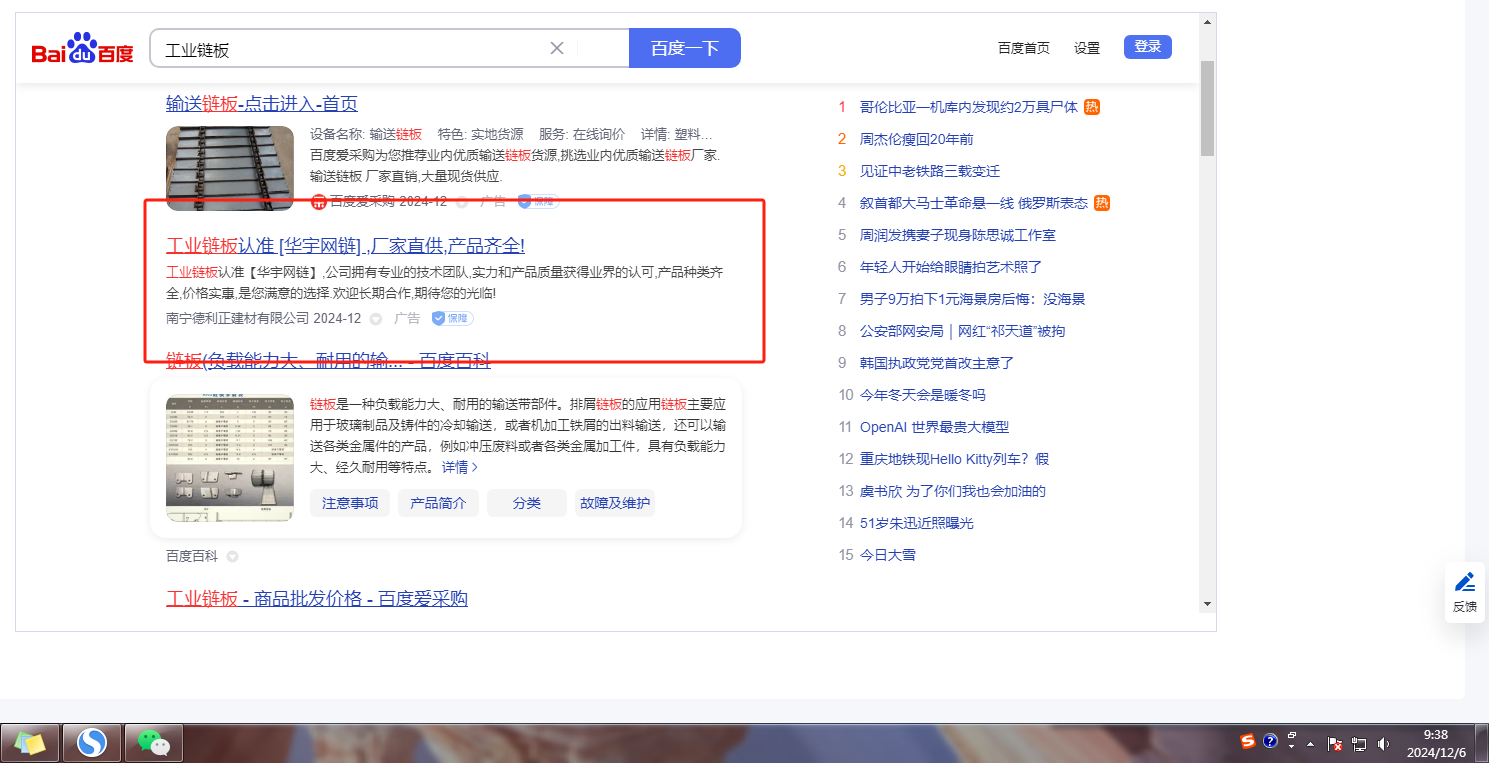Open hot search 虞书欣 为了你们我也会加油的
This screenshot has width=1489, height=763.
(x=953, y=491)
